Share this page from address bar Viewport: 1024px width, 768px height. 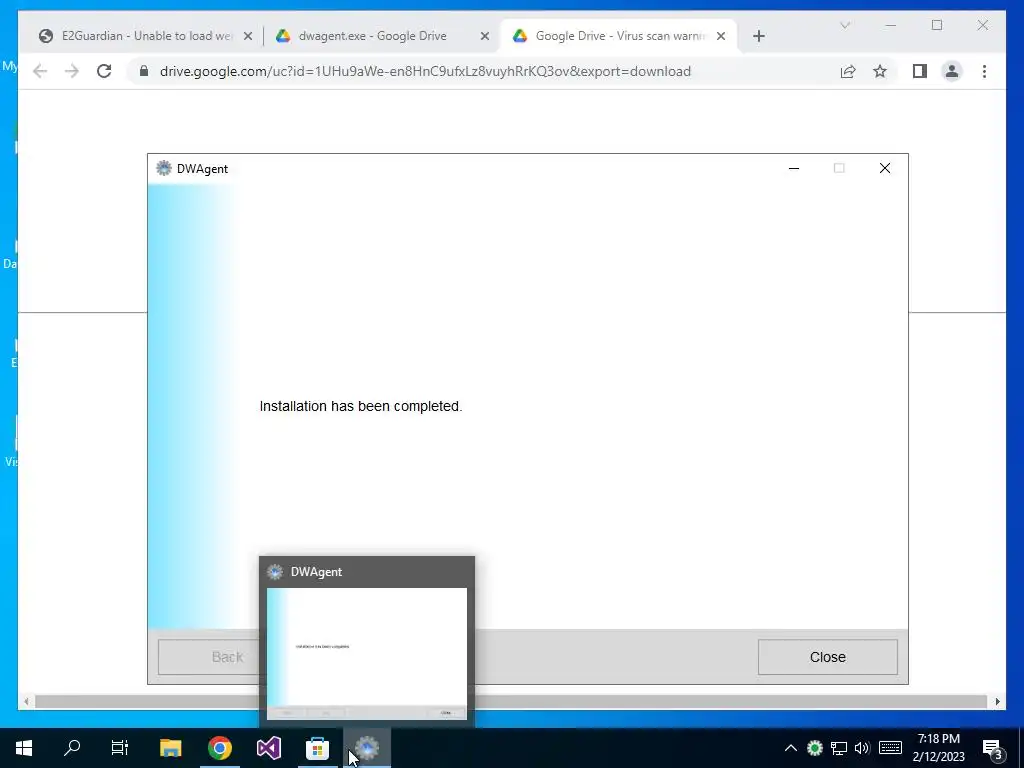(848, 71)
